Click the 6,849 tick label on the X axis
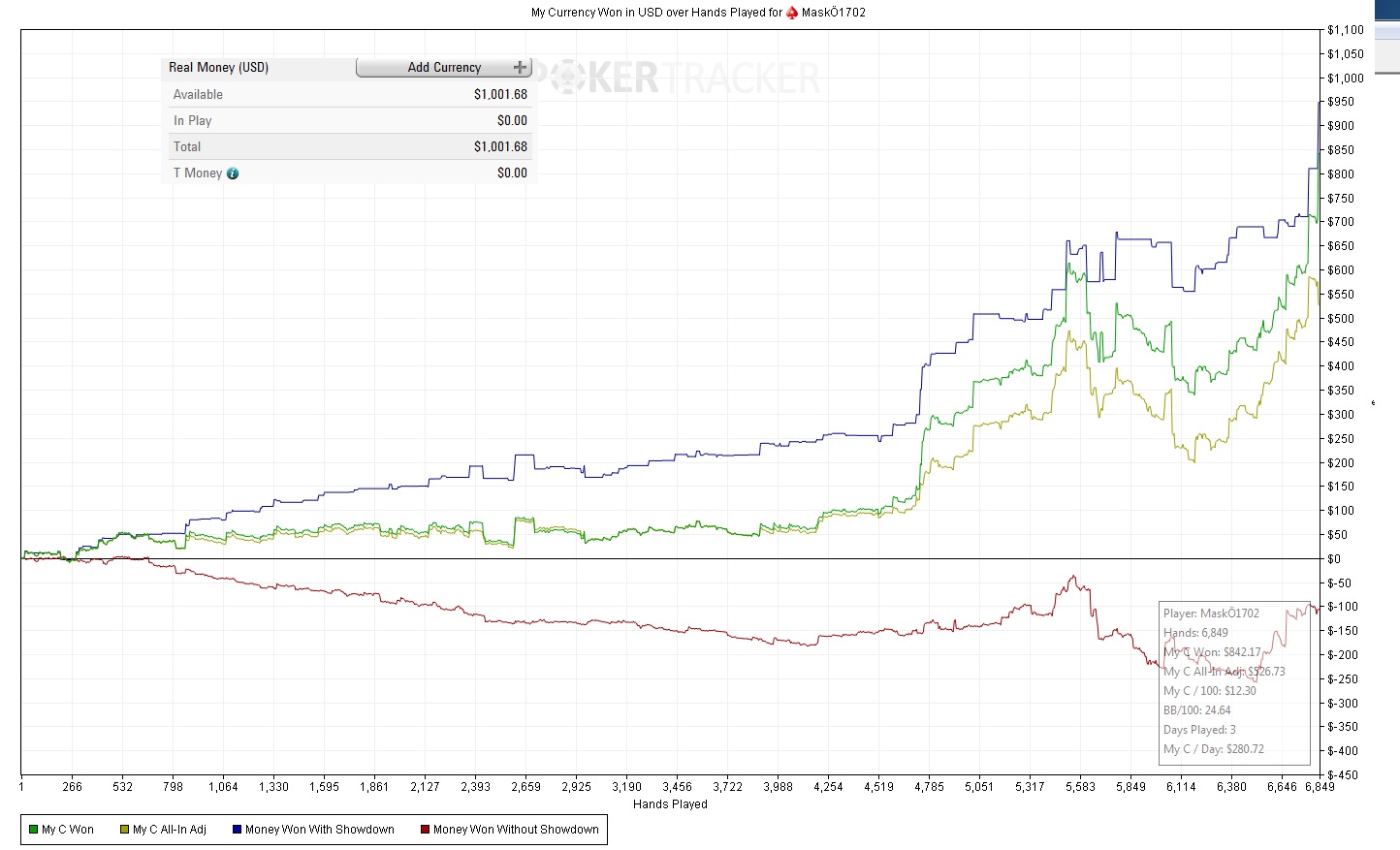1400x850 pixels. pyautogui.click(x=1320, y=787)
